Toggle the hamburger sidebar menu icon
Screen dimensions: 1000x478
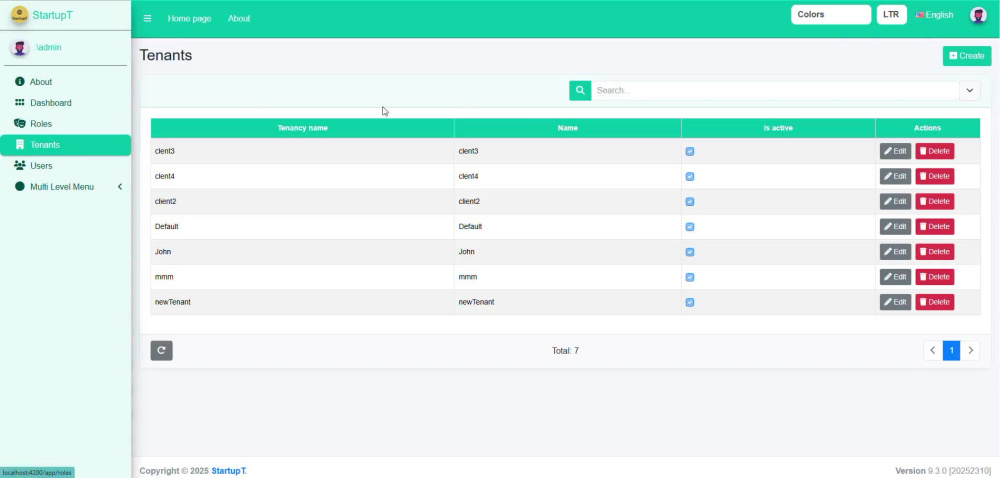pyautogui.click(x=147, y=18)
